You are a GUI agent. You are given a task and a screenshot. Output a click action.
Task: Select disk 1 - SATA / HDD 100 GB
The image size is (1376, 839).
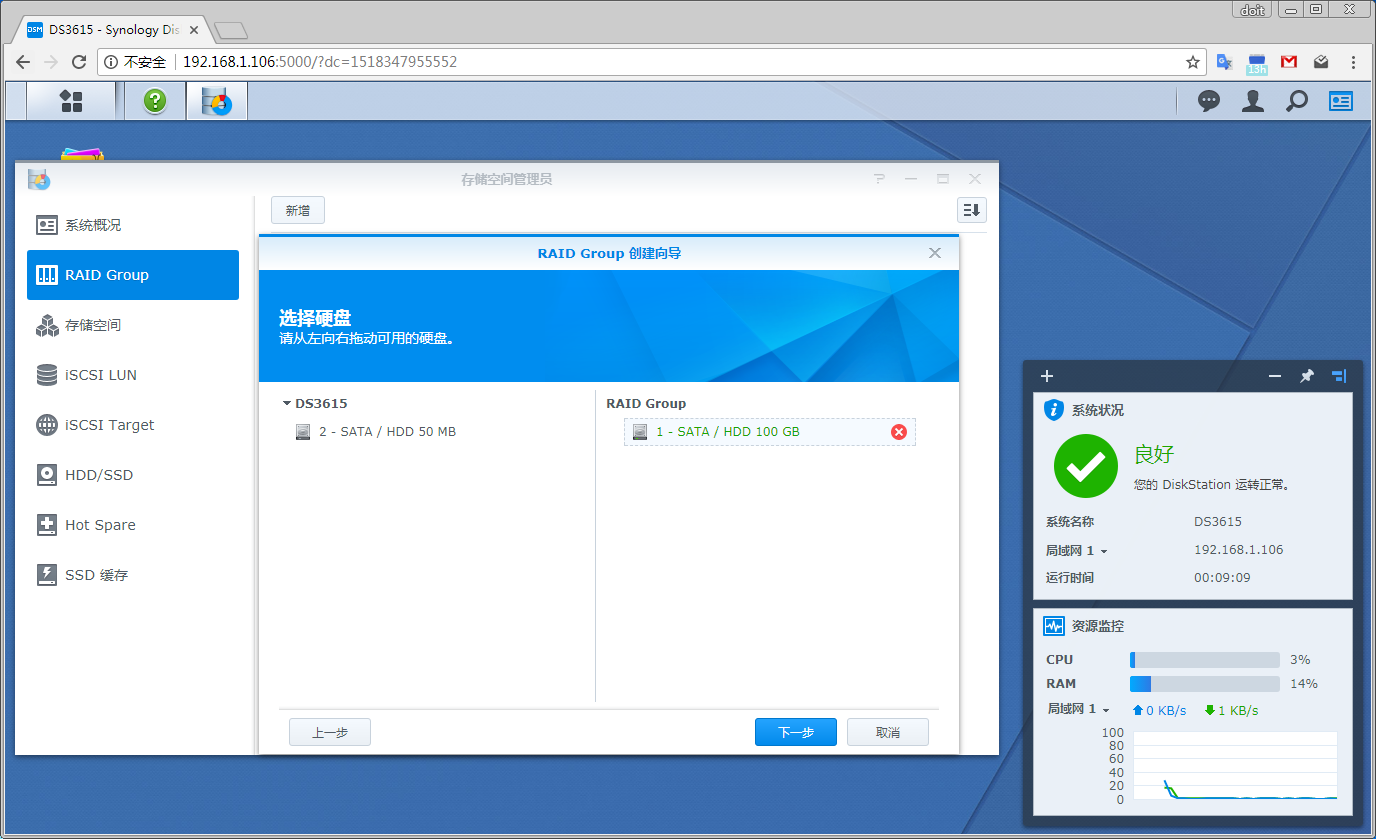(770, 432)
